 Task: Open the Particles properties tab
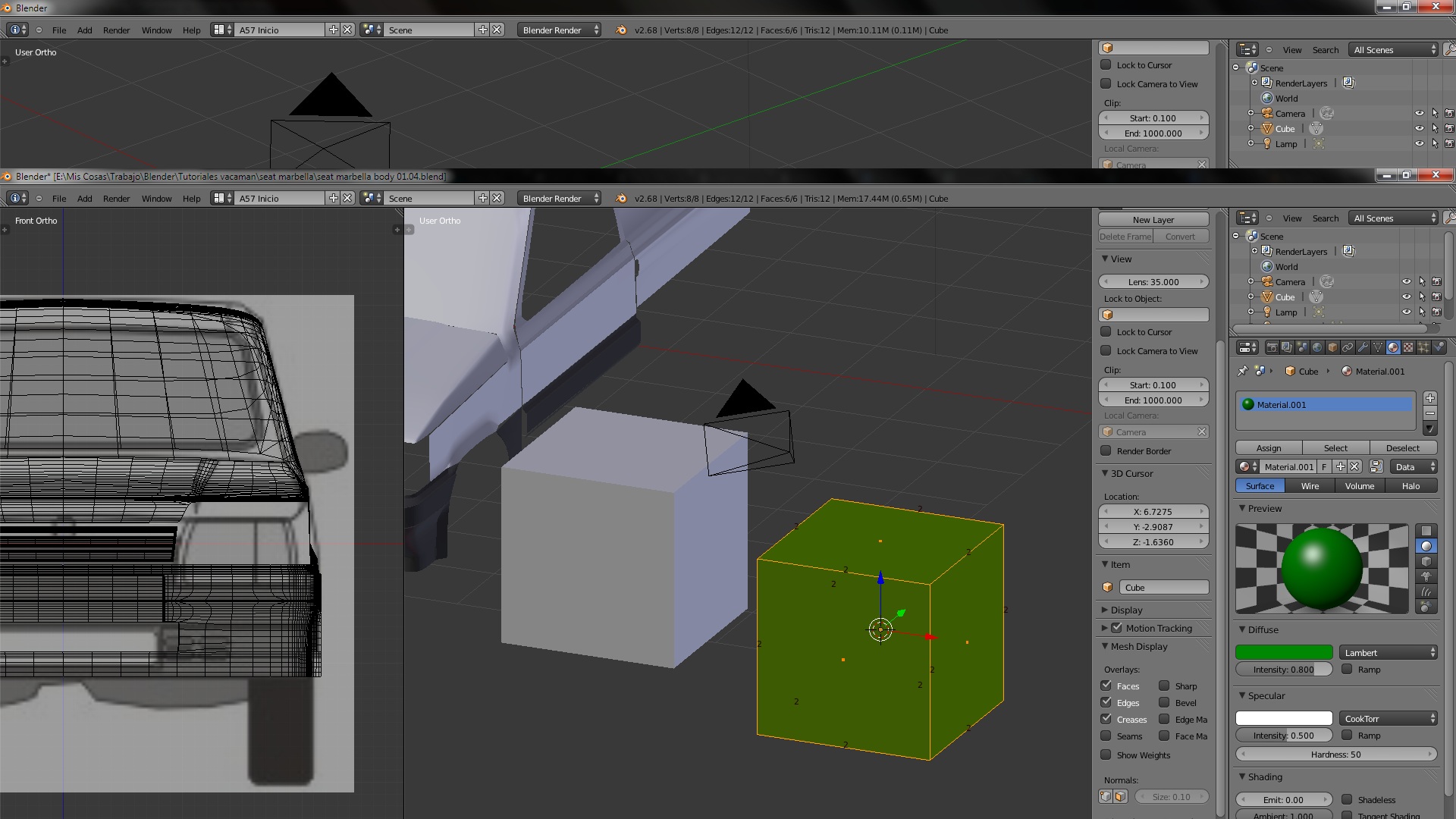pyautogui.click(x=1423, y=347)
